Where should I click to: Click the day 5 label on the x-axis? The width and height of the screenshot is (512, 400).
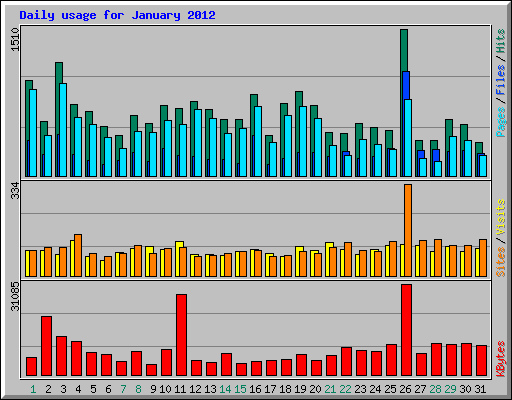point(93,389)
